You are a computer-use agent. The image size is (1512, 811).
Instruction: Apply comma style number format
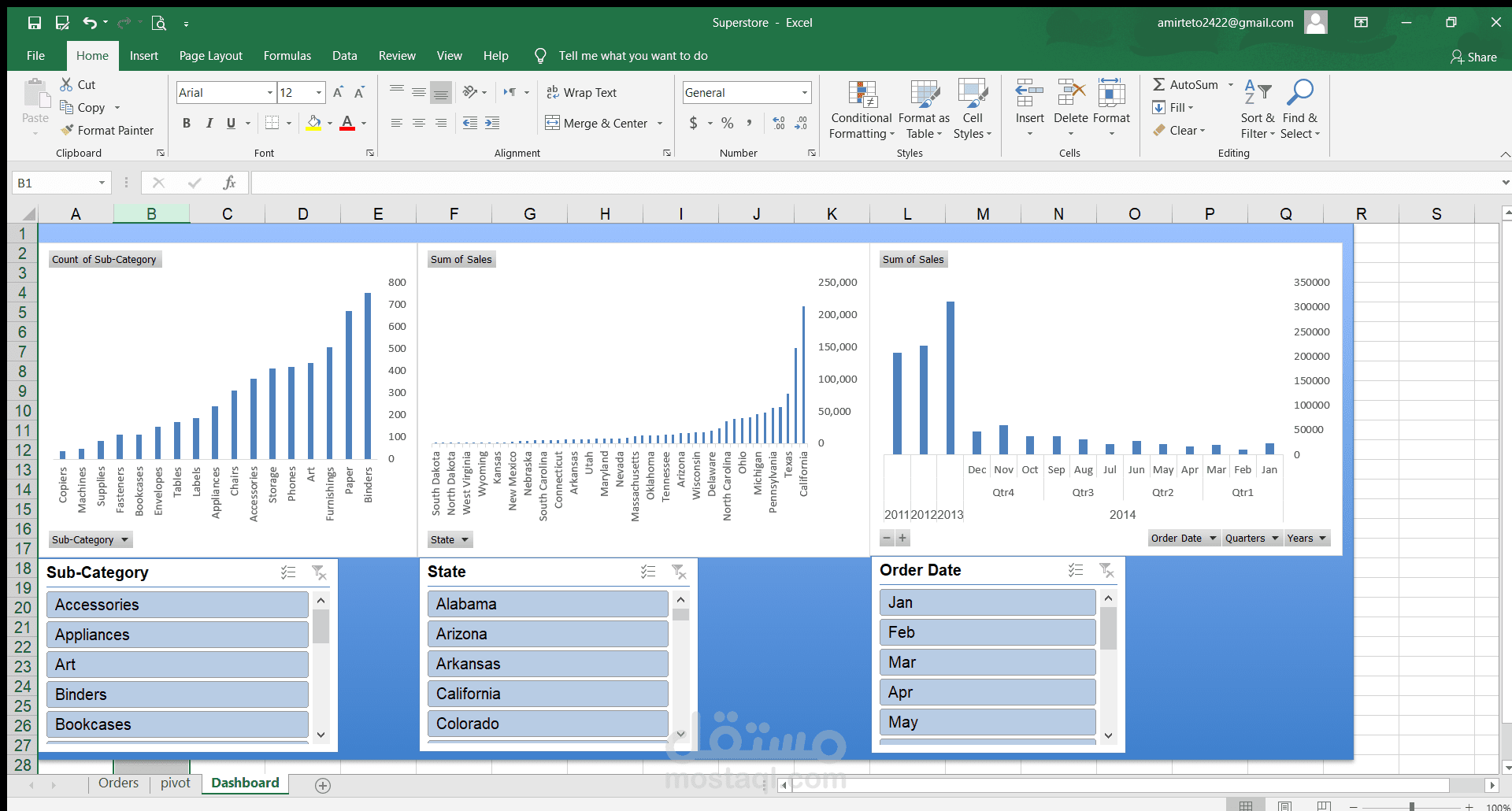tap(749, 123)
